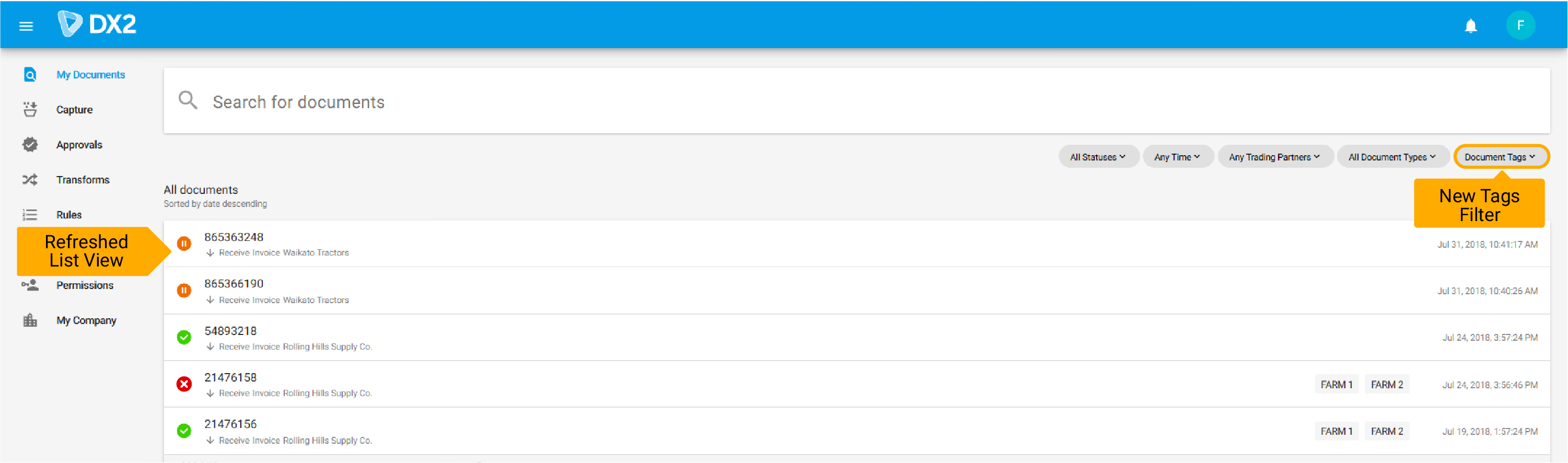Click the user avatar circle

click(1520, 25)
